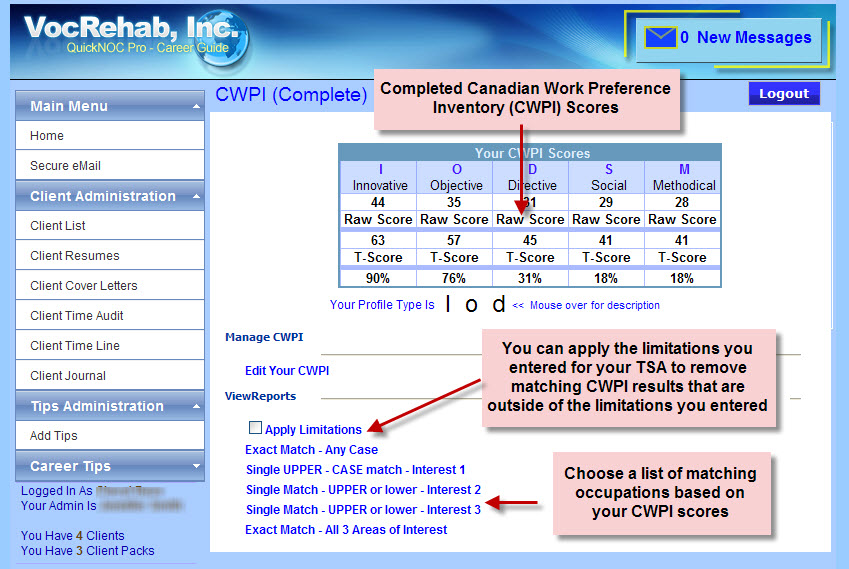Screen dimensions: 849x569
Task: Collapse the Main Menu section
Action: [194, 106]
